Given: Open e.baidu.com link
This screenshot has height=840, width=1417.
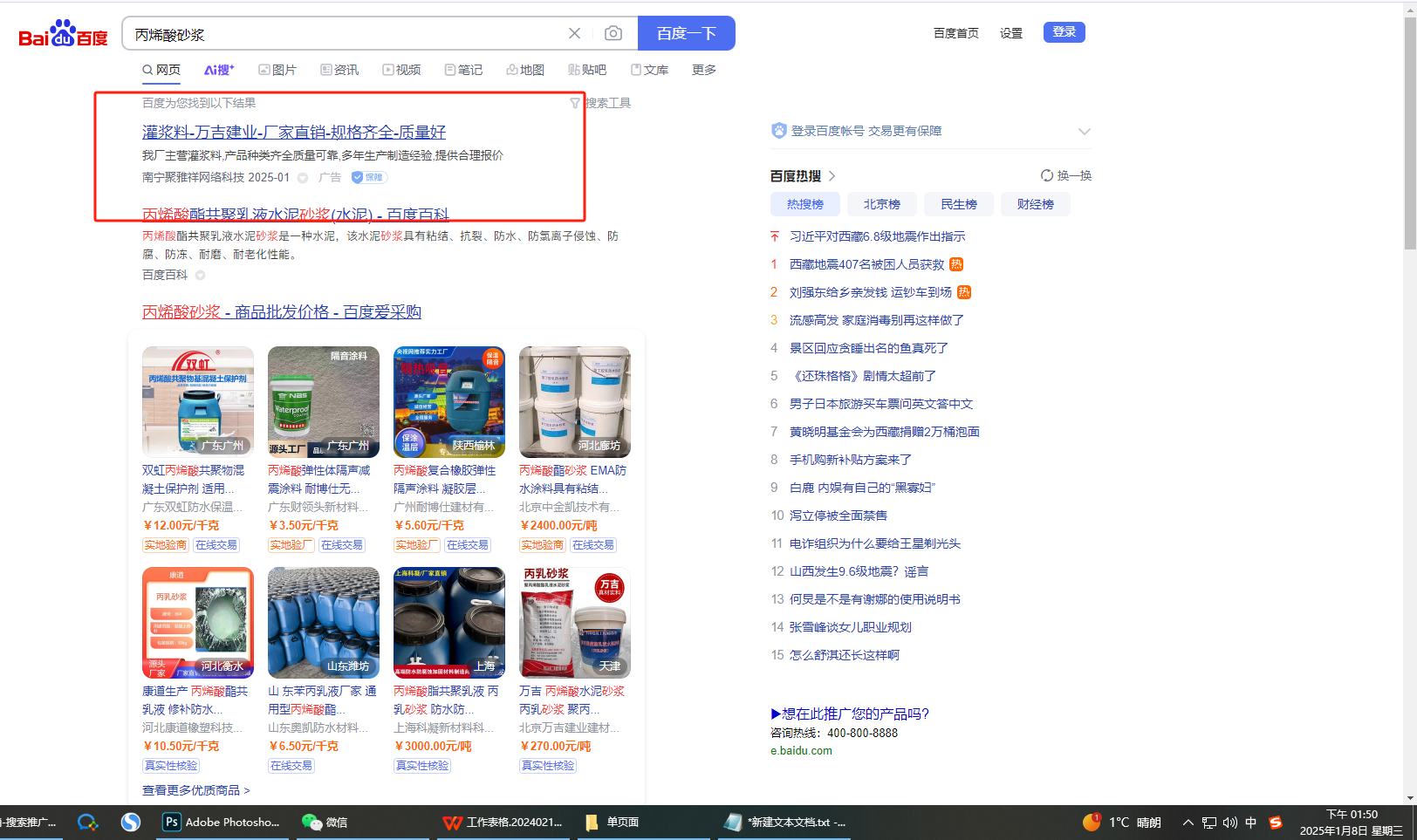Looking at the screenshot, I should pos(801,751).
